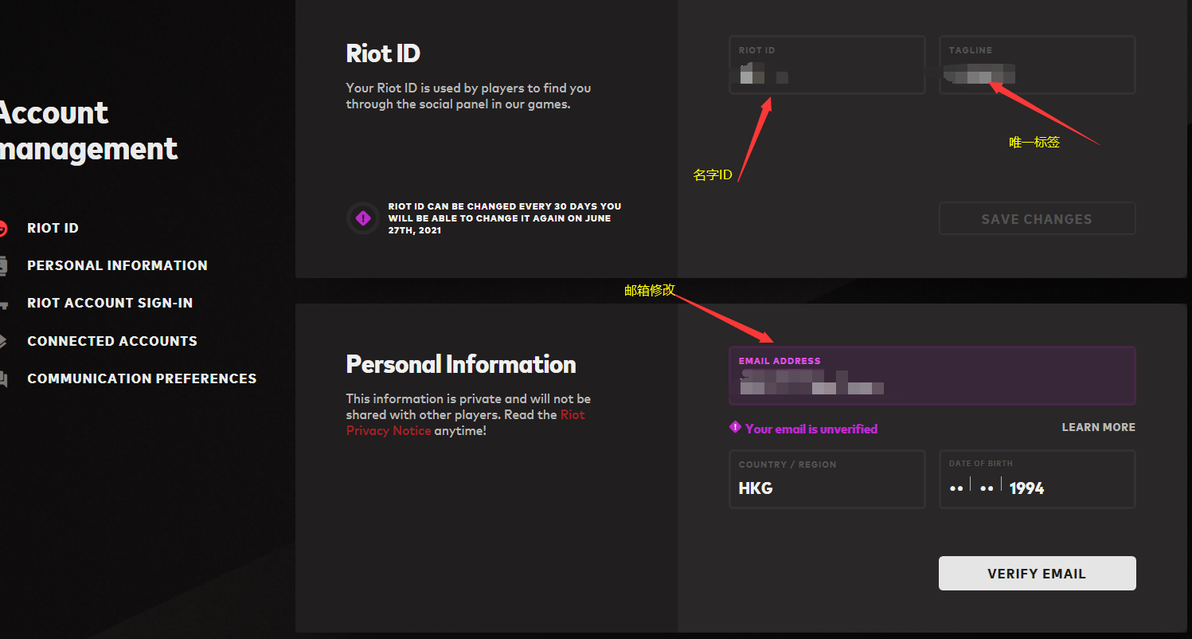1192x639 pixels.
Task: Click the red Riot ID sidebar icon
Action: [x=3, y=228]
